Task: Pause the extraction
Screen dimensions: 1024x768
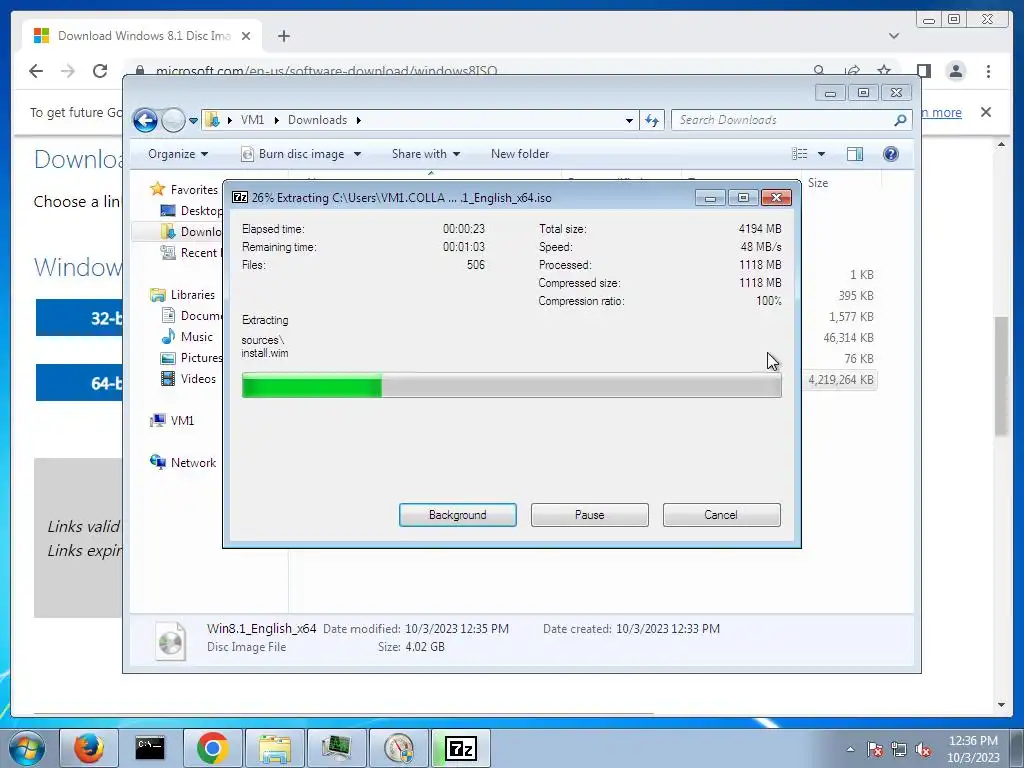Action: click(x=589, y=515)
